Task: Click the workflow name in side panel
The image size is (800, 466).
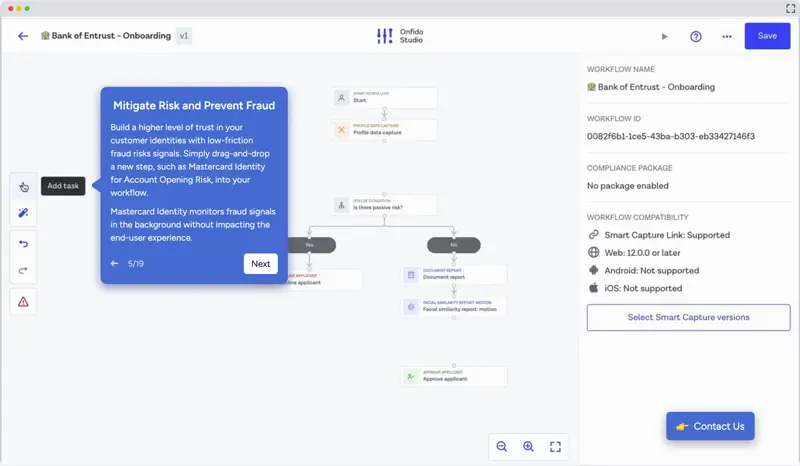Action: (651, 87)
